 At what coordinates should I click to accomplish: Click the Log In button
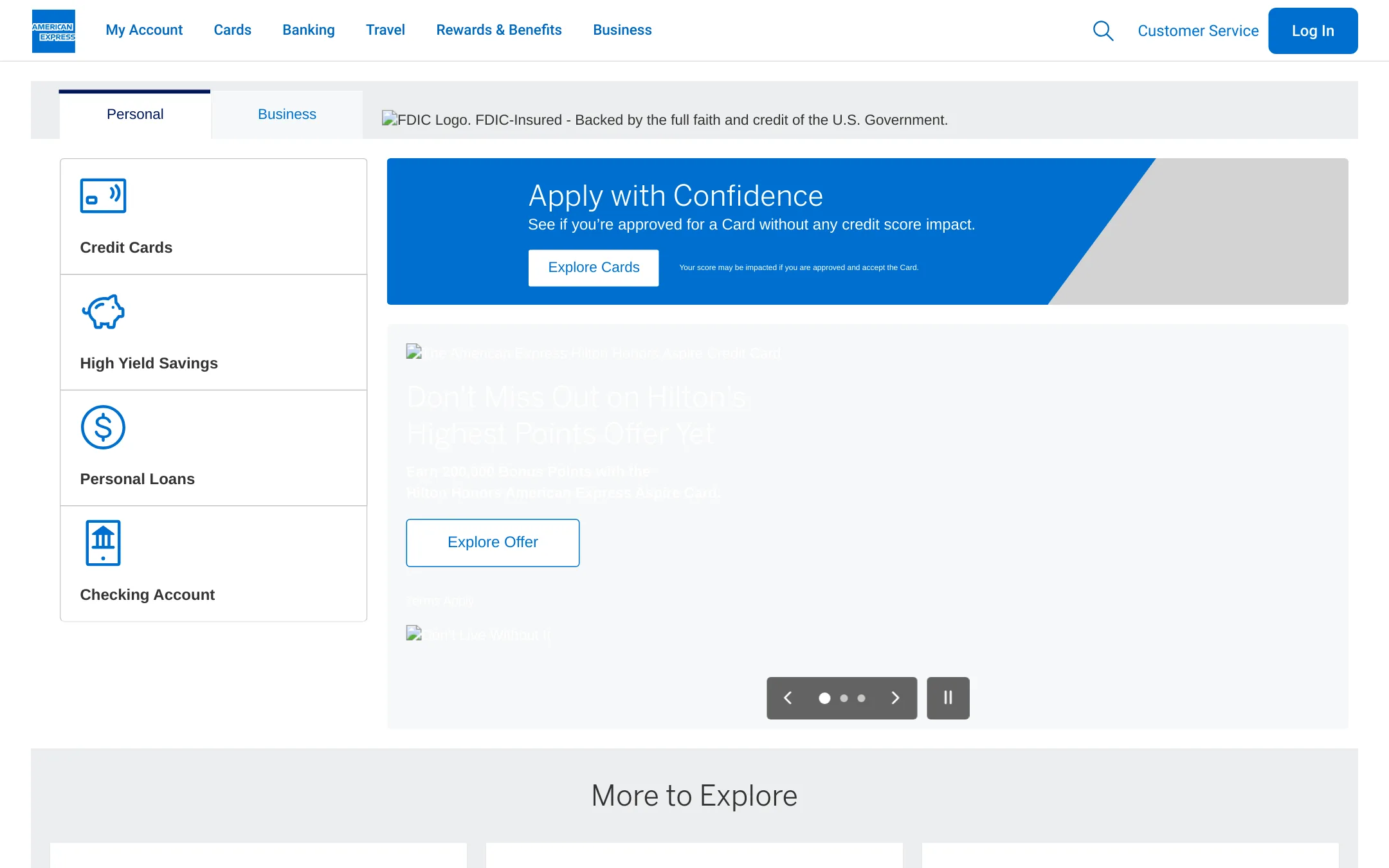pos(1313,31)
